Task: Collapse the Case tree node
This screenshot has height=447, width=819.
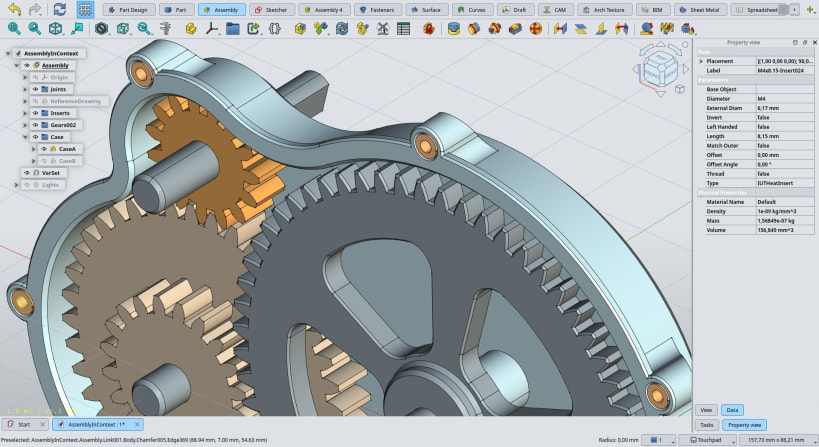Action: (25, 137)
